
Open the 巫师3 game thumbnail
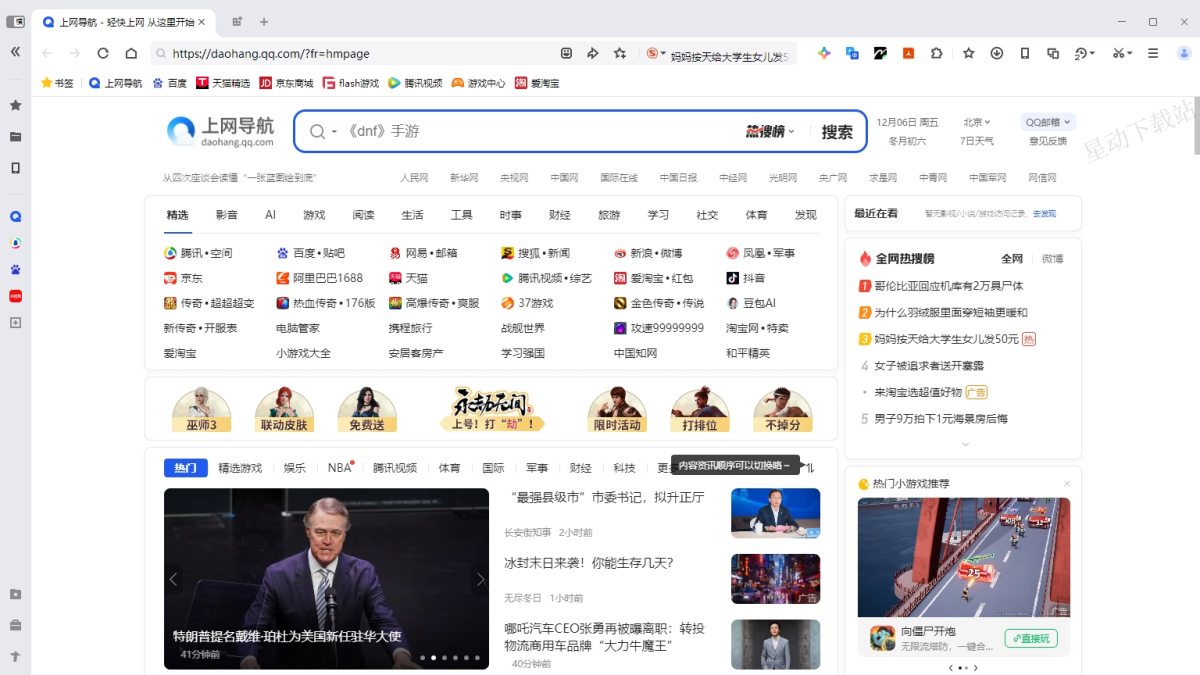pyautogui.click(x=201, y=409)
